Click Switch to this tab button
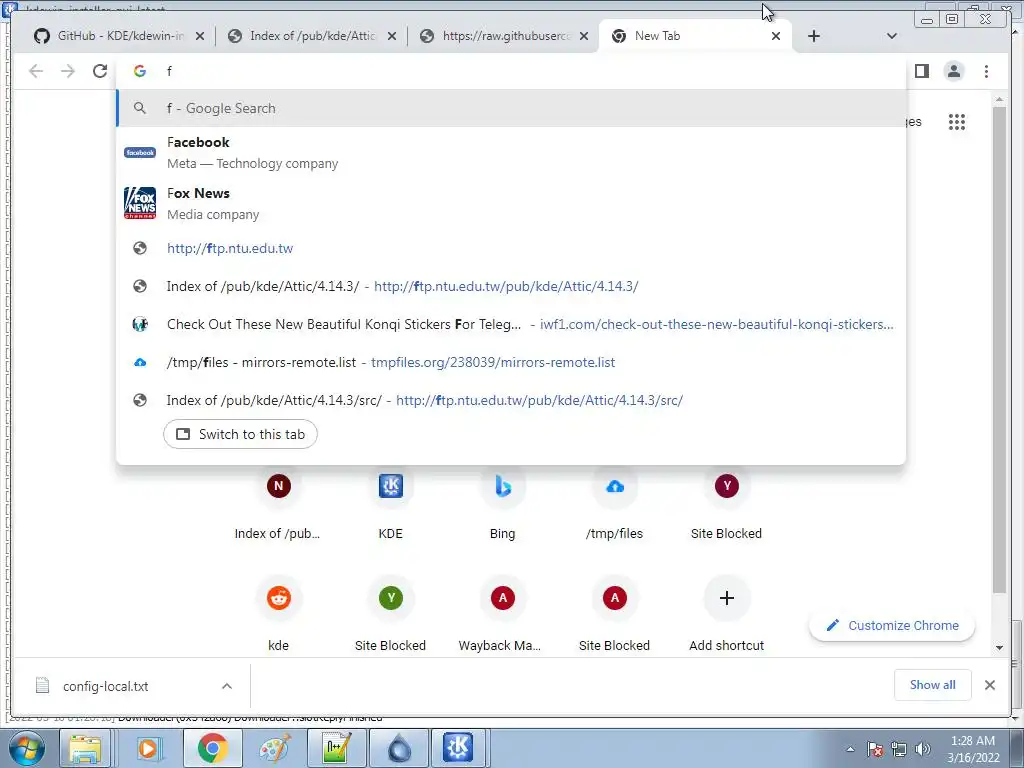 pos(240,434)
